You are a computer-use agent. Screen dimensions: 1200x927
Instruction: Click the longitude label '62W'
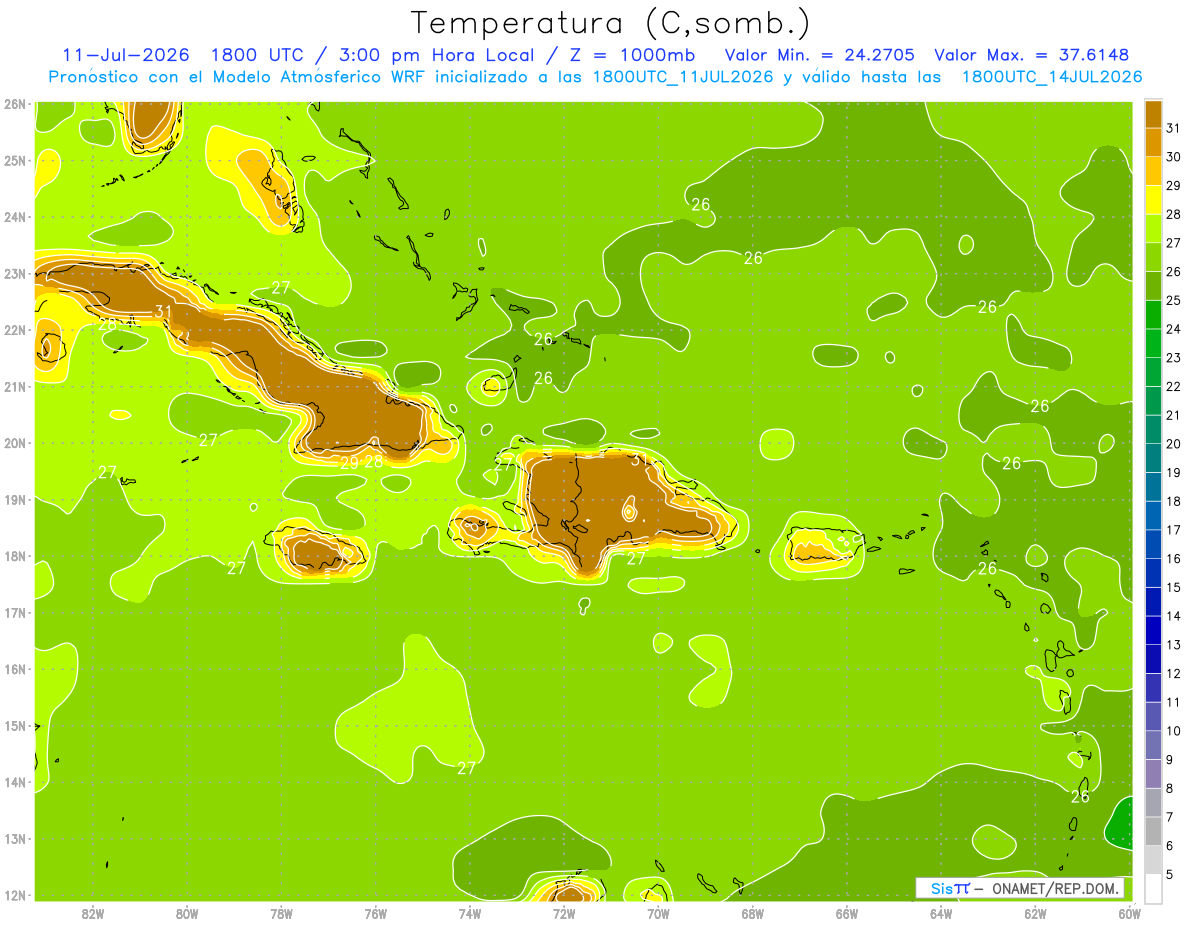tap(1036, 913)
